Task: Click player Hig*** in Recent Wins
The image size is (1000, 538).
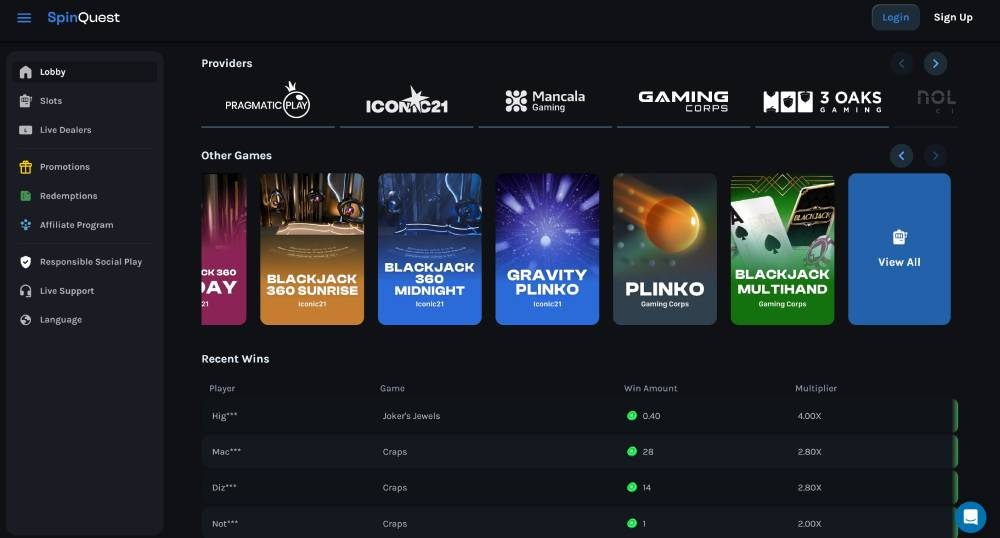Action: tap(224, 416)
